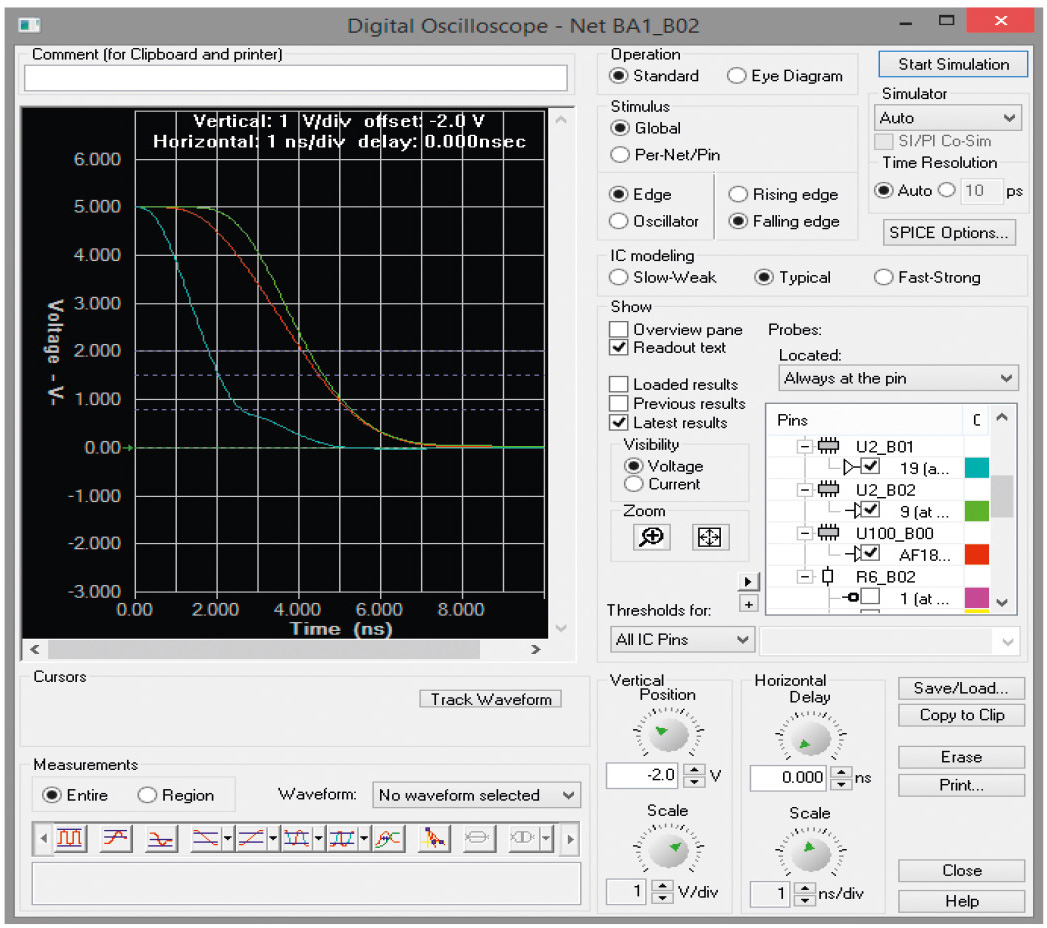Click Save/Load button
The width and height of the screenshot is (1047, 928).
(962, 688)
